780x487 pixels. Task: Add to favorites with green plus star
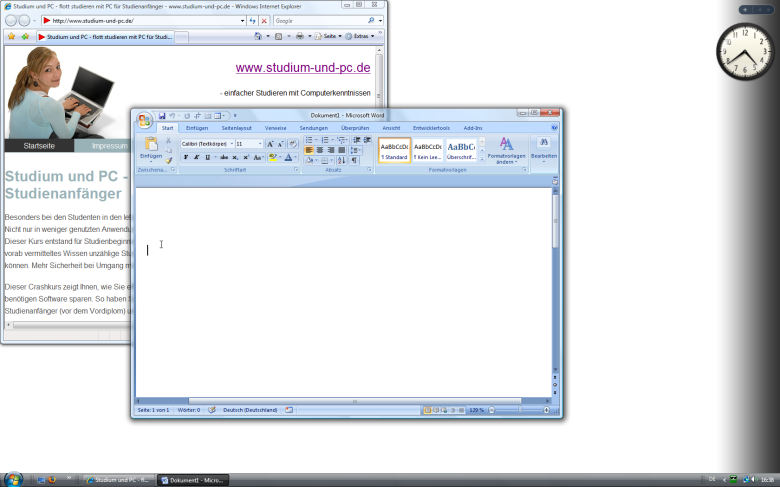25,36
